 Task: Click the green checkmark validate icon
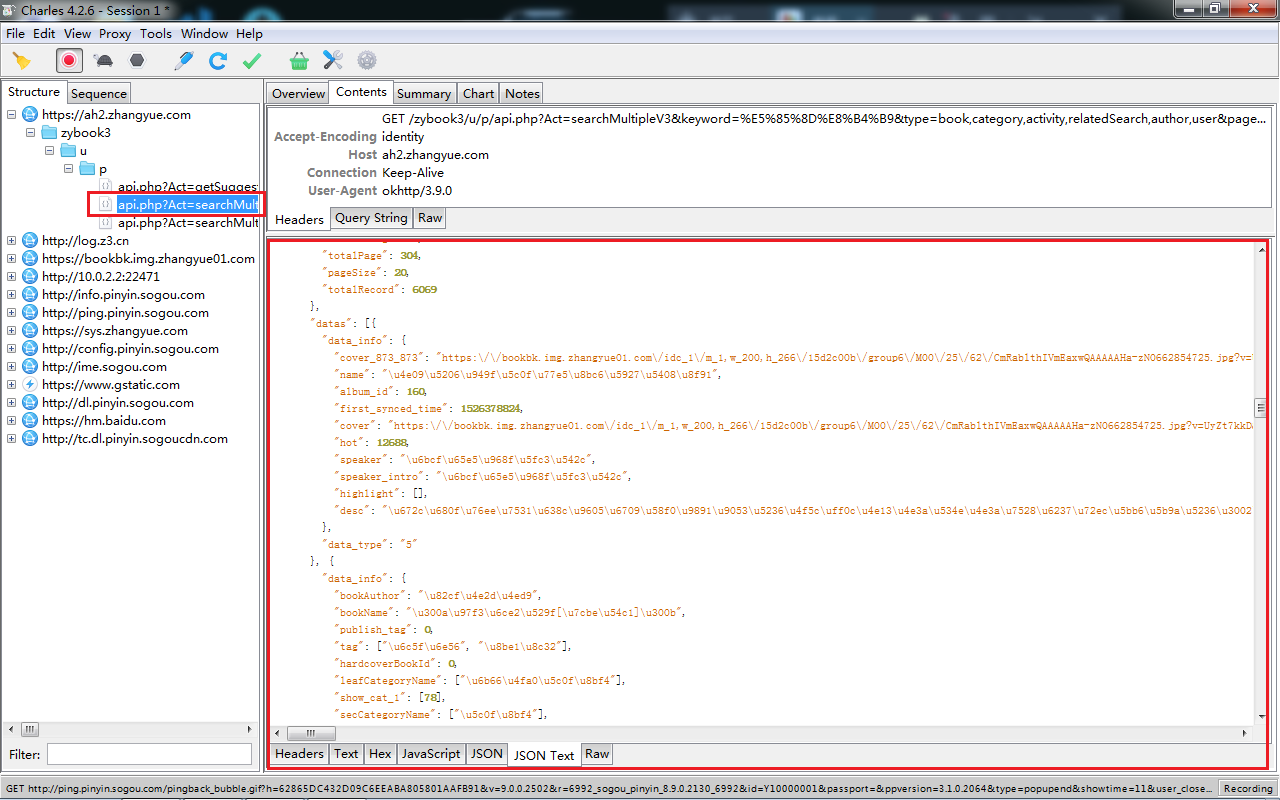pyautogui.click(x=252, y=61)
